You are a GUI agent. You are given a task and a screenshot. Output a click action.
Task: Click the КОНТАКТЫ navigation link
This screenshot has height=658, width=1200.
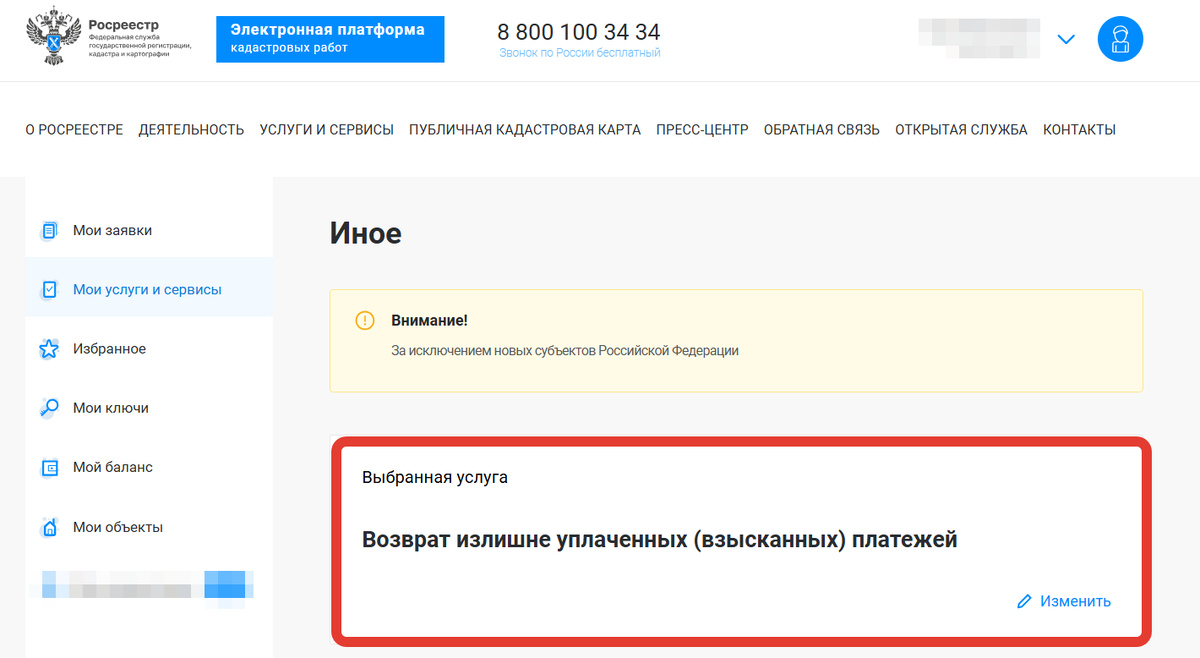click(1079, 129)
